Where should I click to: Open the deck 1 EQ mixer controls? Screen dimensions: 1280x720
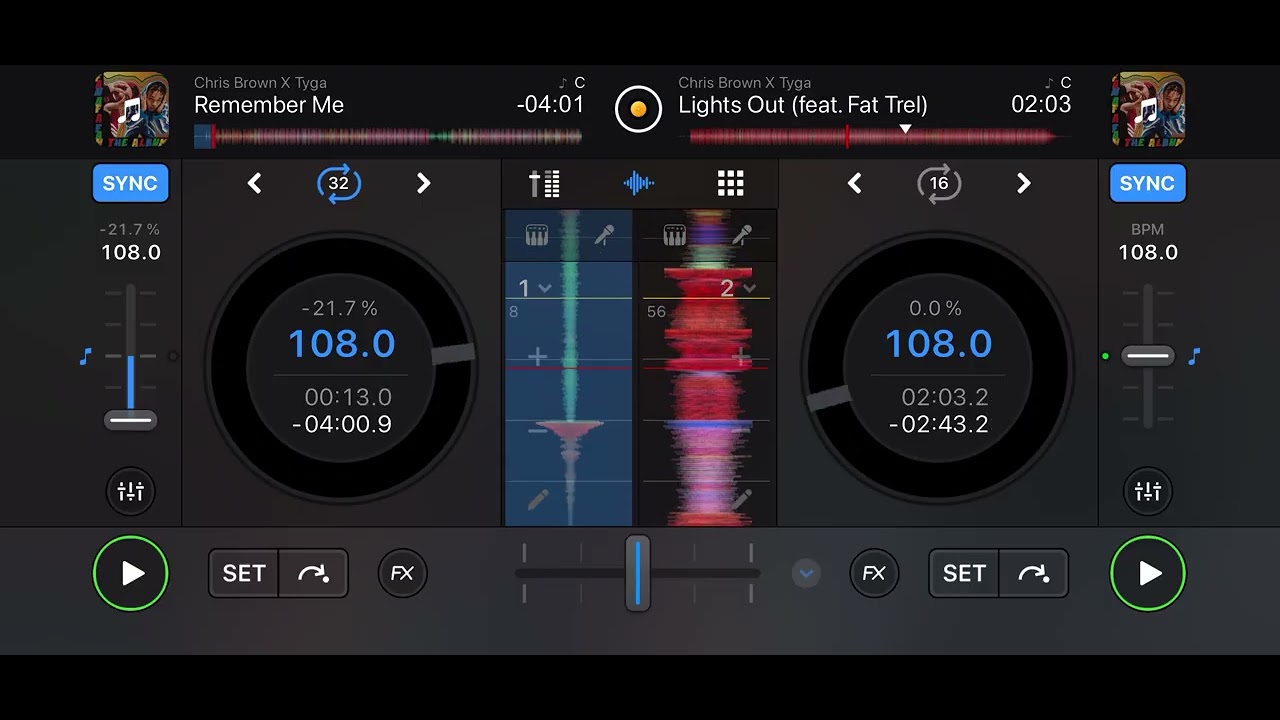point(131,491)
